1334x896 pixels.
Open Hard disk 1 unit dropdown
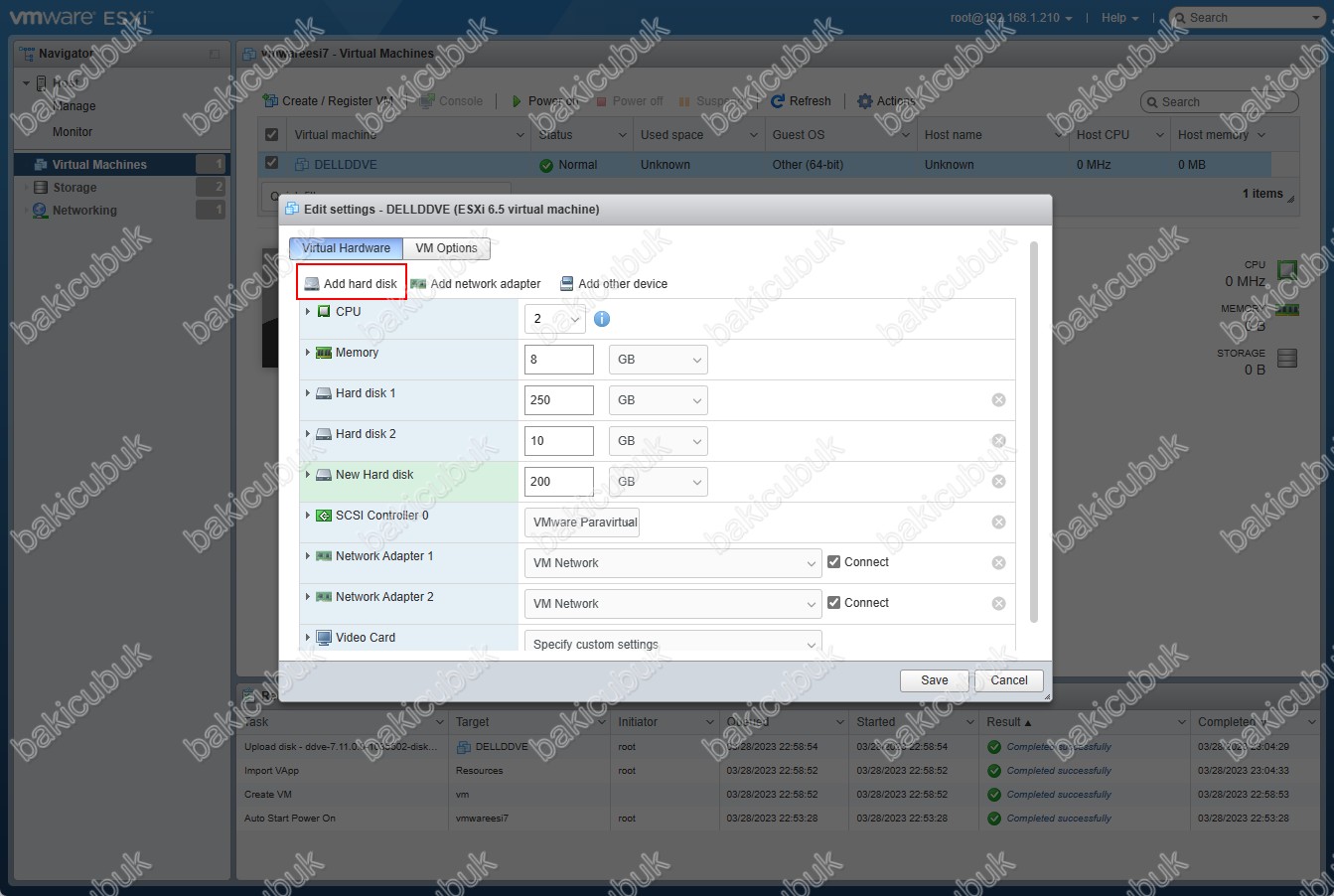[x=658, y=400]
